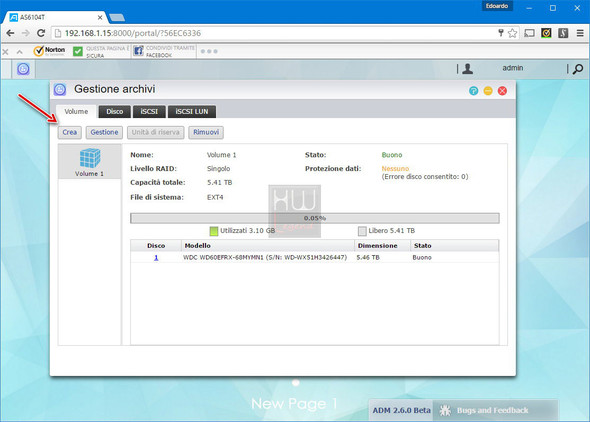Bookmark page with the star icon

(x=512, y=33)
